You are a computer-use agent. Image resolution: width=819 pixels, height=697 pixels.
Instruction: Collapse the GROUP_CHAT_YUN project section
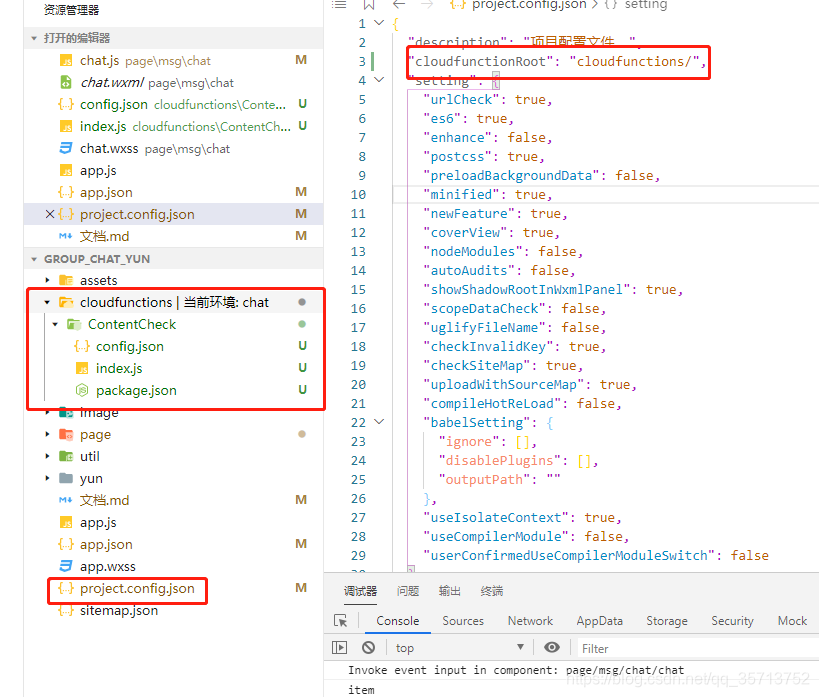(34, 259)
